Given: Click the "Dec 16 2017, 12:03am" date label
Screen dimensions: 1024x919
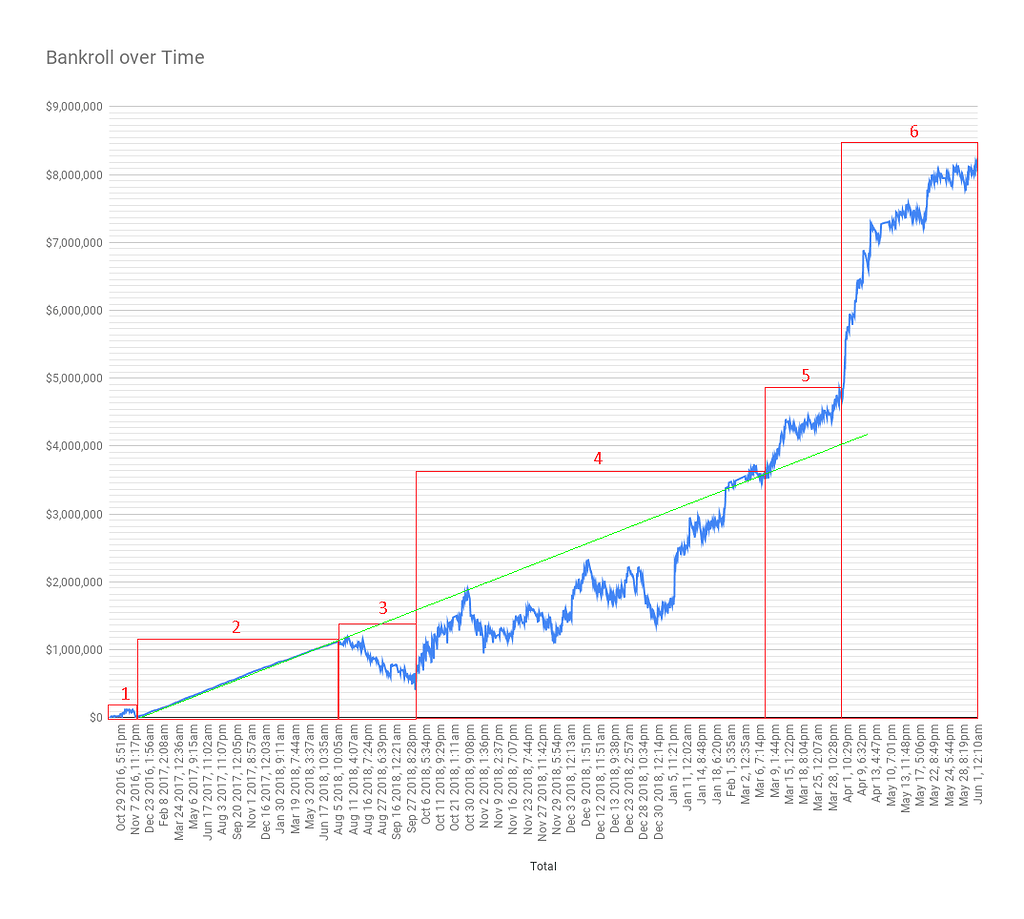Looking at the screenshot, I should 266,782.
